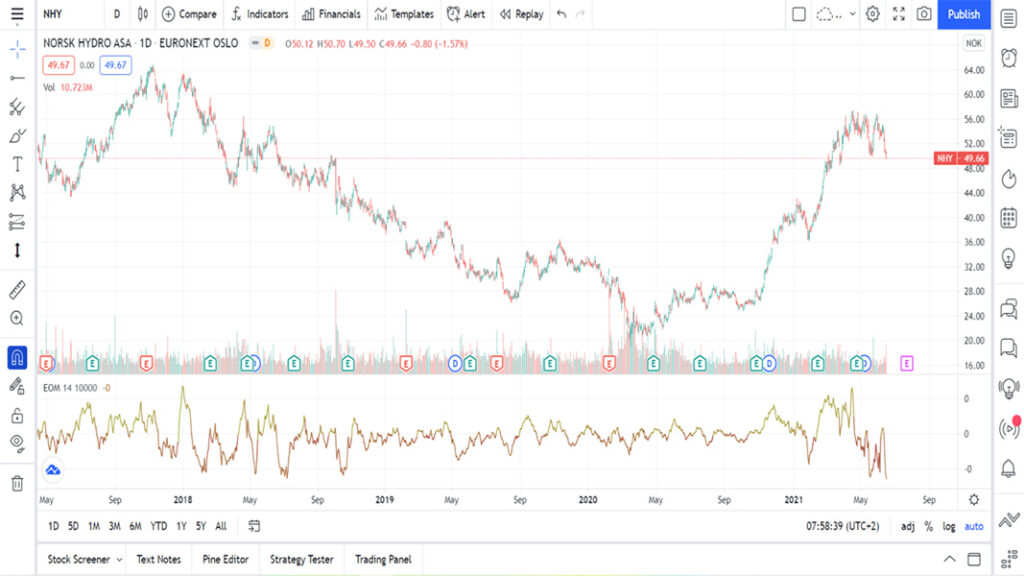Open the Indicators dialog
Viewport: 1024px width, 576px height.
tap(259, 14)
